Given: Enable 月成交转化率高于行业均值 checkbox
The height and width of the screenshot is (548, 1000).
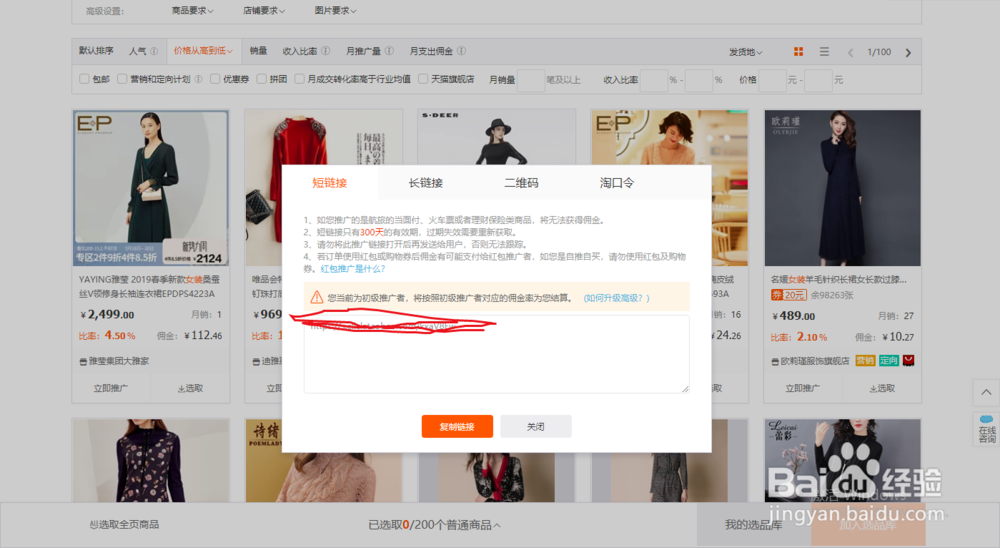Looking at the screenshot, I should point(299,79).
